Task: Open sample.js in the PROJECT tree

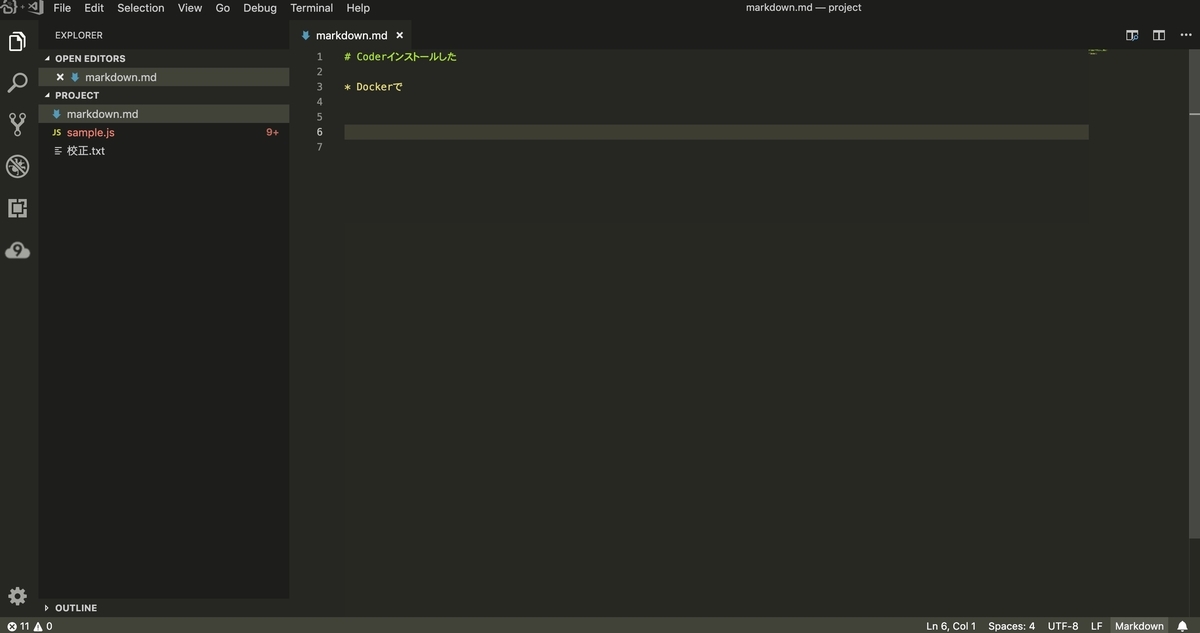Action: (x=164, y=132)
